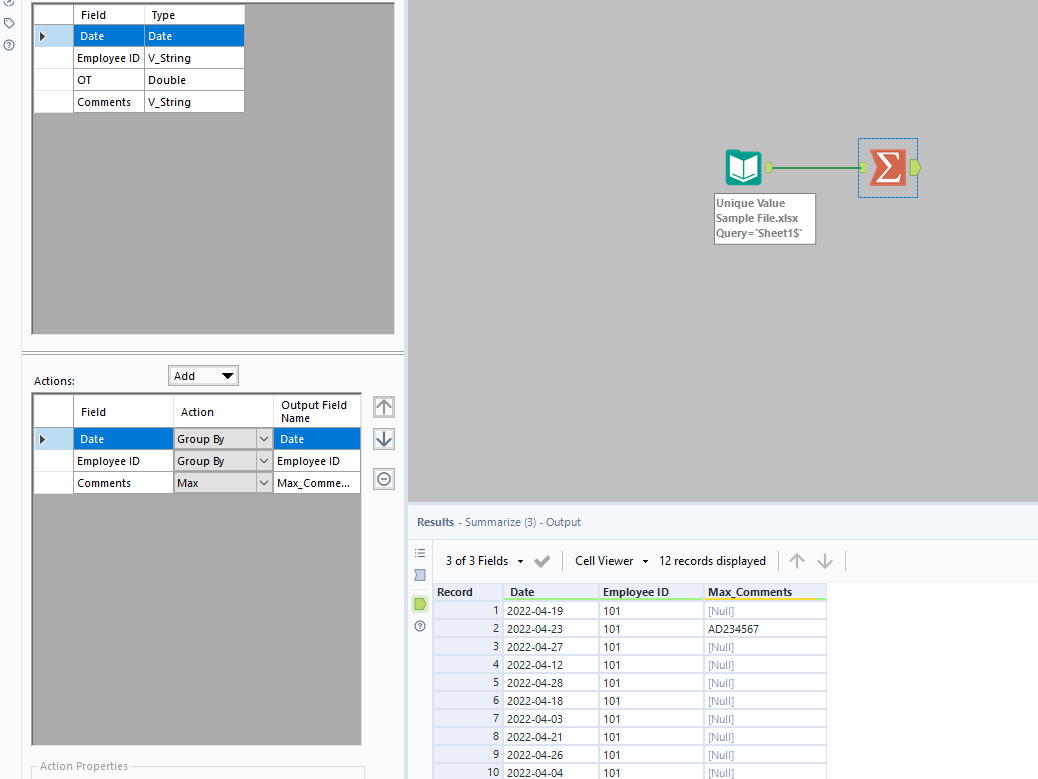Click the help icon in the Results pane
This screenshot has height=779, width=1038.
tap(419, 625)
